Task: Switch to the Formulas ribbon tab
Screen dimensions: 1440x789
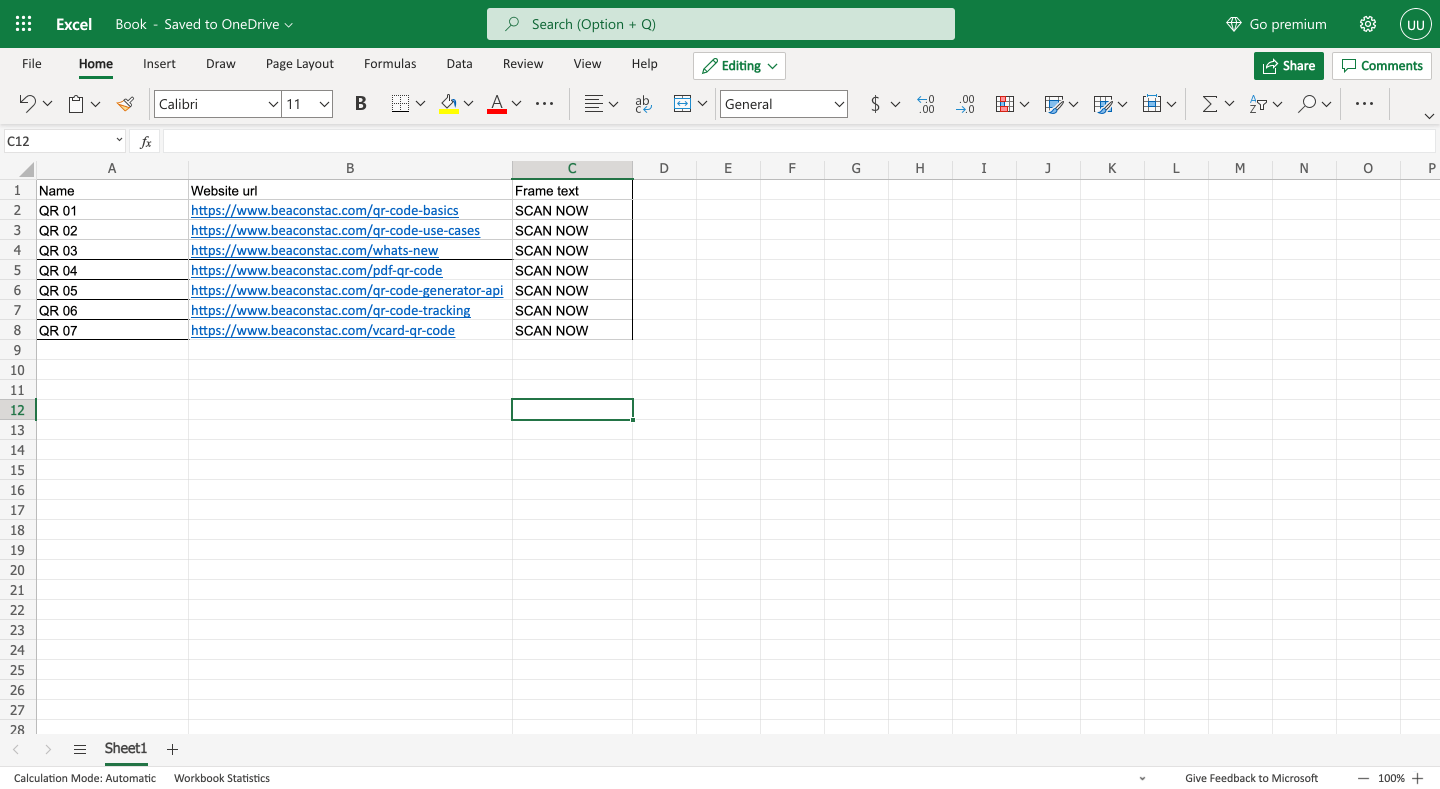Action: tap(390, 63)
